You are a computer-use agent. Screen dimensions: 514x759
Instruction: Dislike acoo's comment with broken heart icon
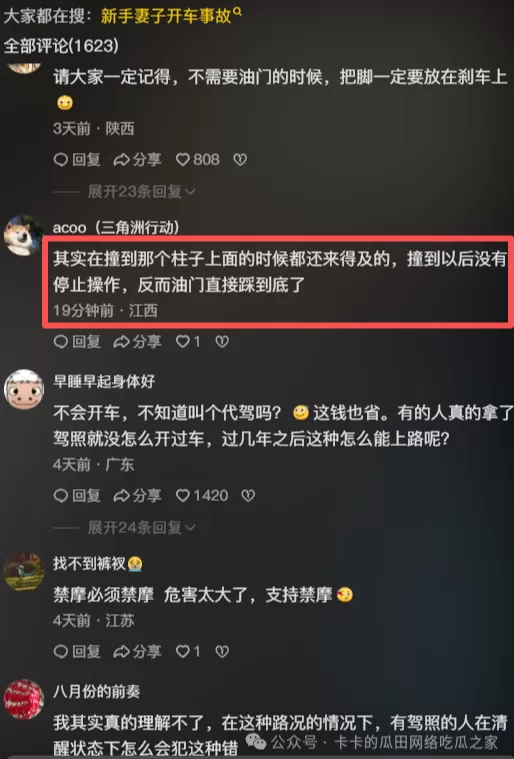(x=222, y=342)
